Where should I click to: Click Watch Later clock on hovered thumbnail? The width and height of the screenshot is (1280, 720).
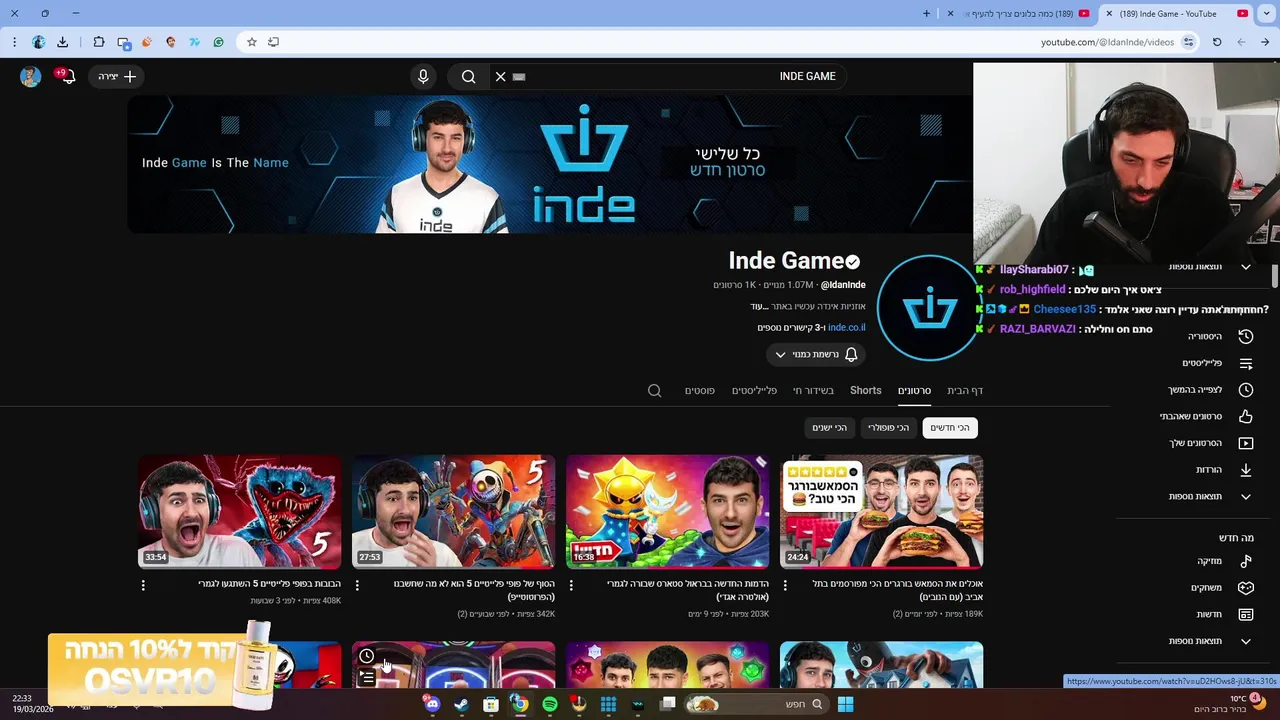(x=367, y=657)
